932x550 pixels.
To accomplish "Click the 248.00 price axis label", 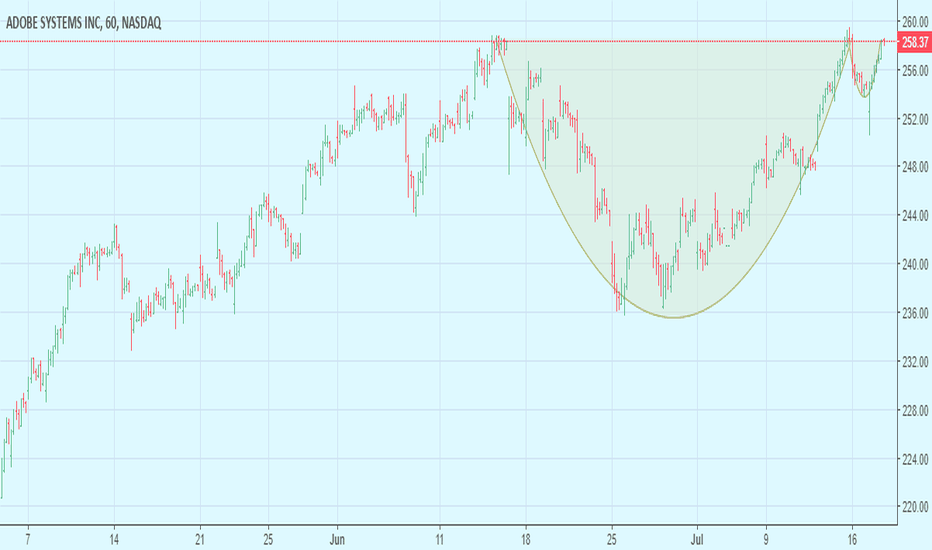I will [915, 166].
